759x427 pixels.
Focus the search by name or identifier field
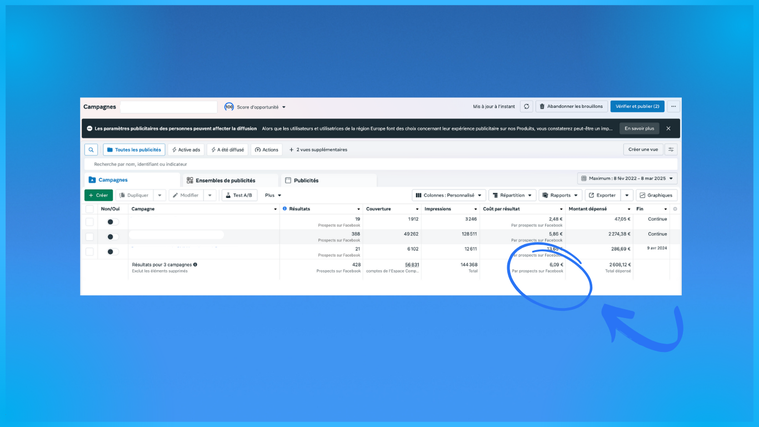pos(381,164)
